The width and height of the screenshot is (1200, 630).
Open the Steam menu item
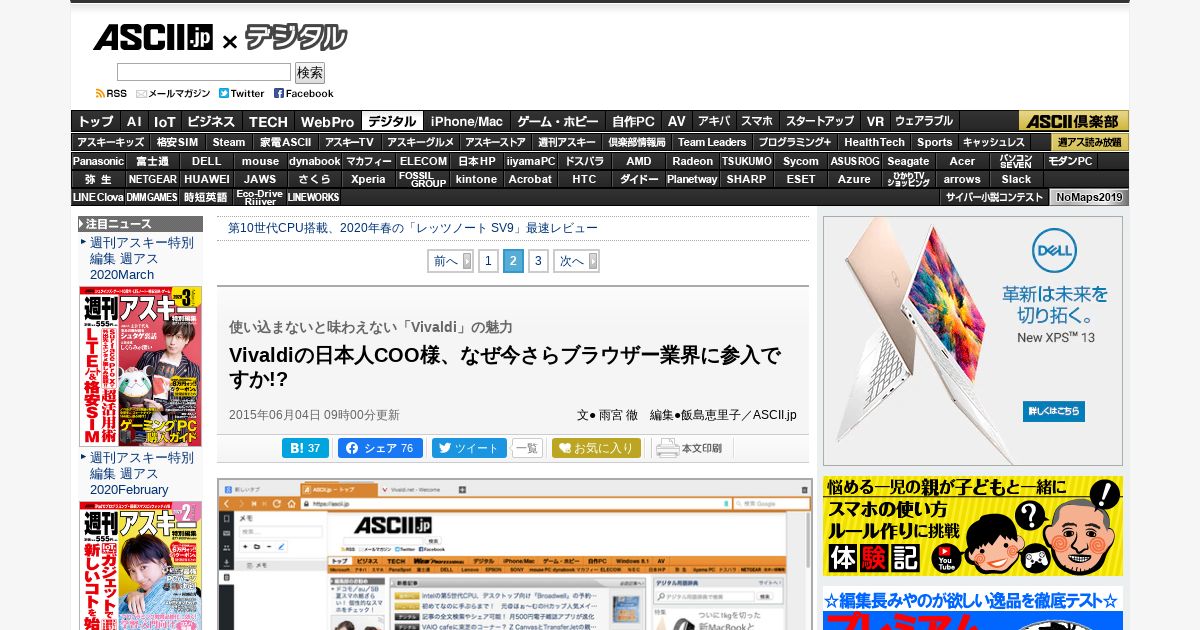pyautogui.click(x=229, y=142)
